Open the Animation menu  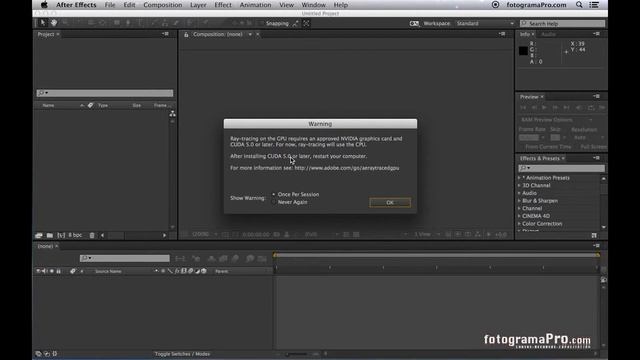click(256, 5)
